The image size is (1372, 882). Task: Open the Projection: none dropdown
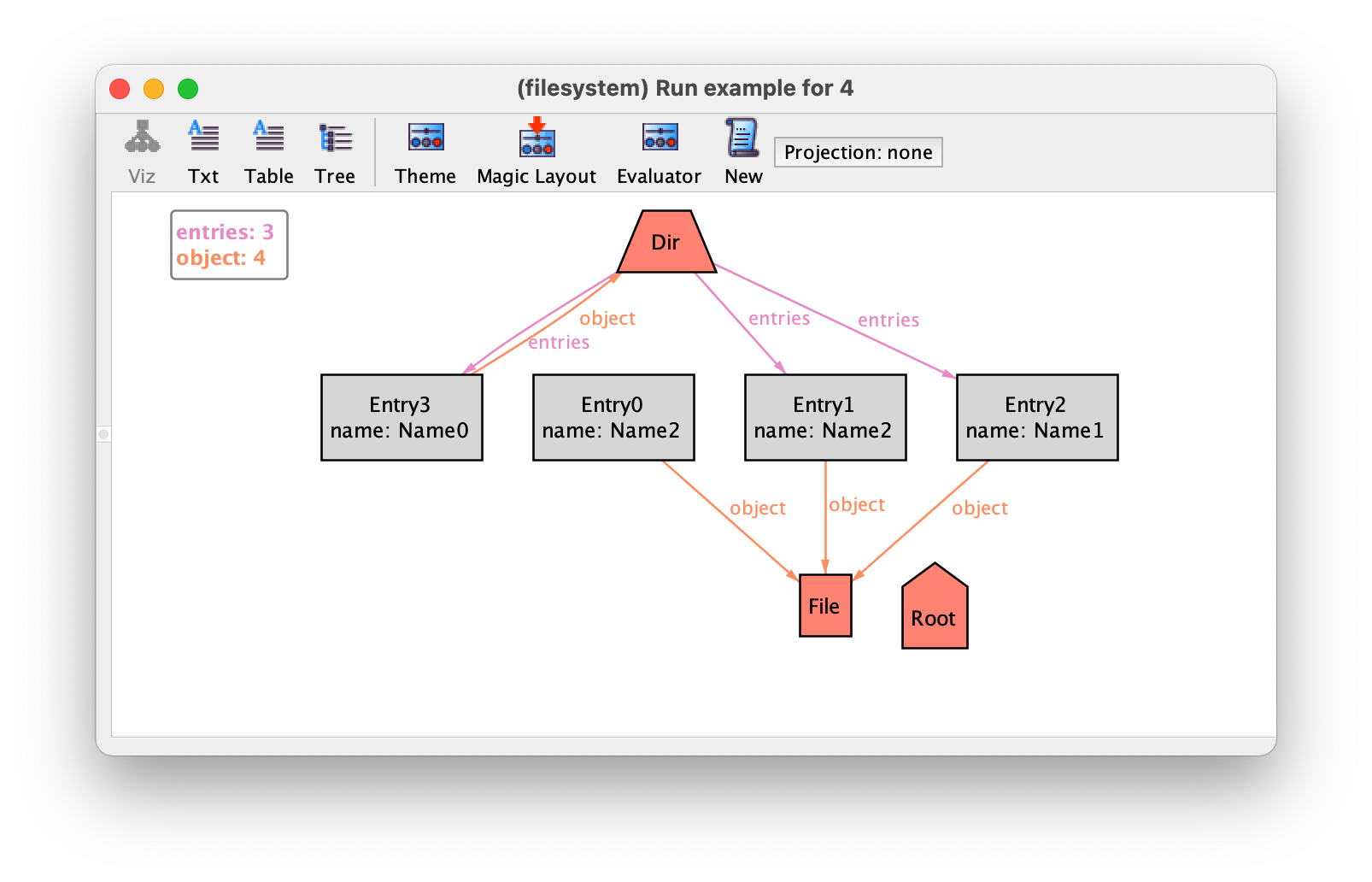point(859,152)
